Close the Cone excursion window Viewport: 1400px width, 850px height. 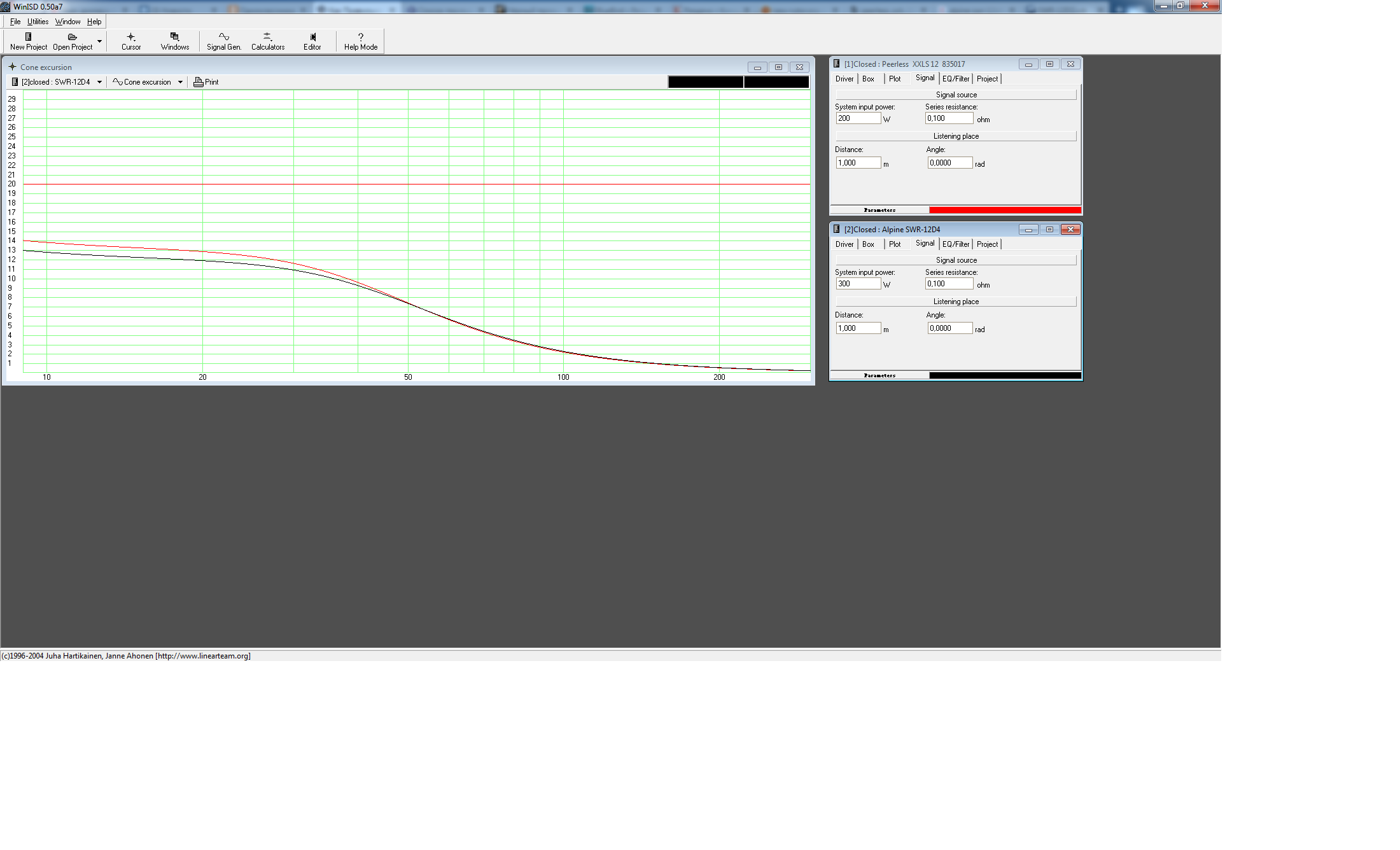[800, 67]
